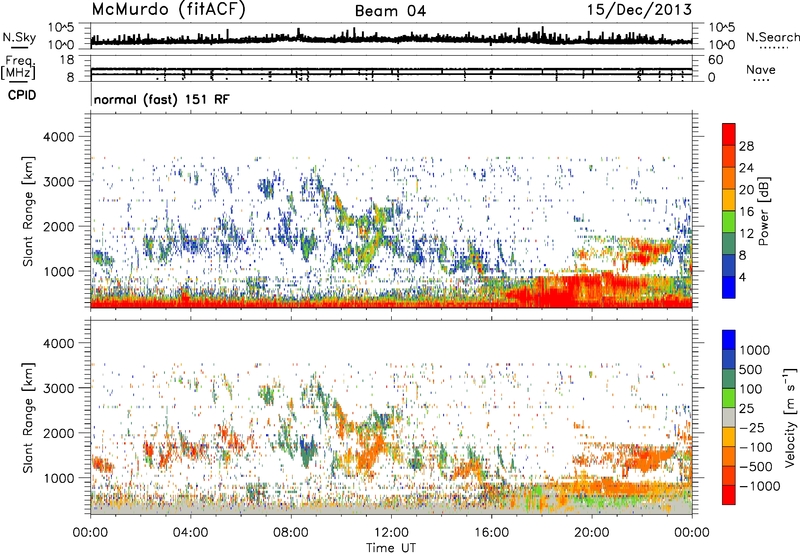Image resolution: width=800 pixels, height=554 pixels.
Task: Click the power panel 'Slant Range [km]' label
Action: (x=28, y=211)
